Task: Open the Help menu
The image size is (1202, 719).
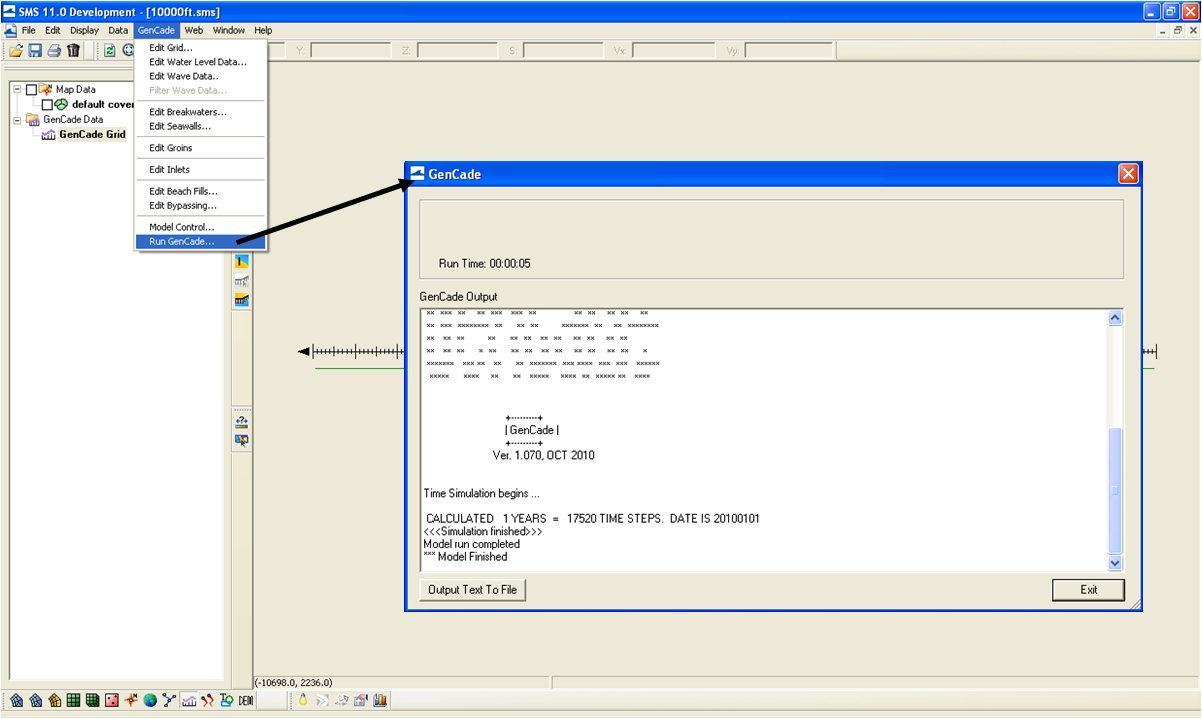Action: pyautogui.click(x=263, y=30)
